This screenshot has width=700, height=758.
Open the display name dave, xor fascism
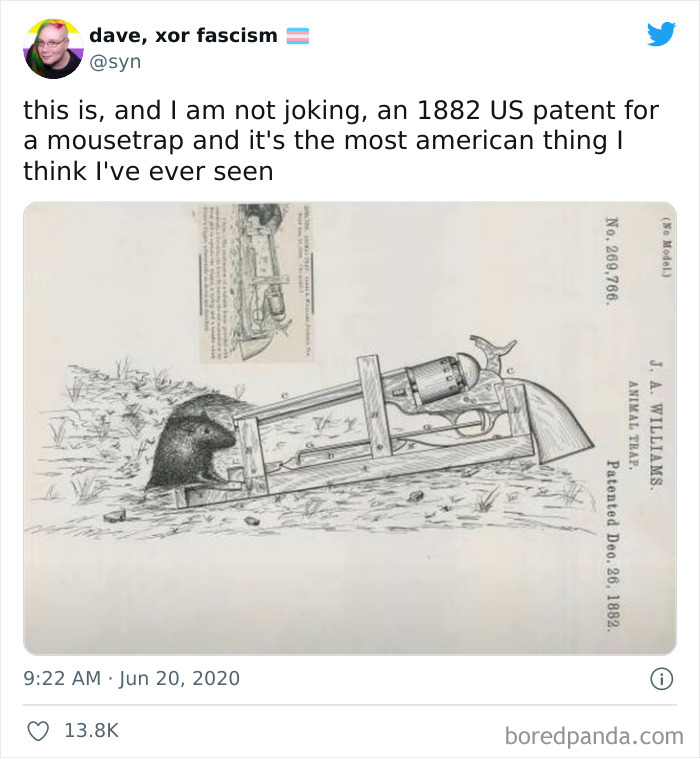[x=183, y=35]
